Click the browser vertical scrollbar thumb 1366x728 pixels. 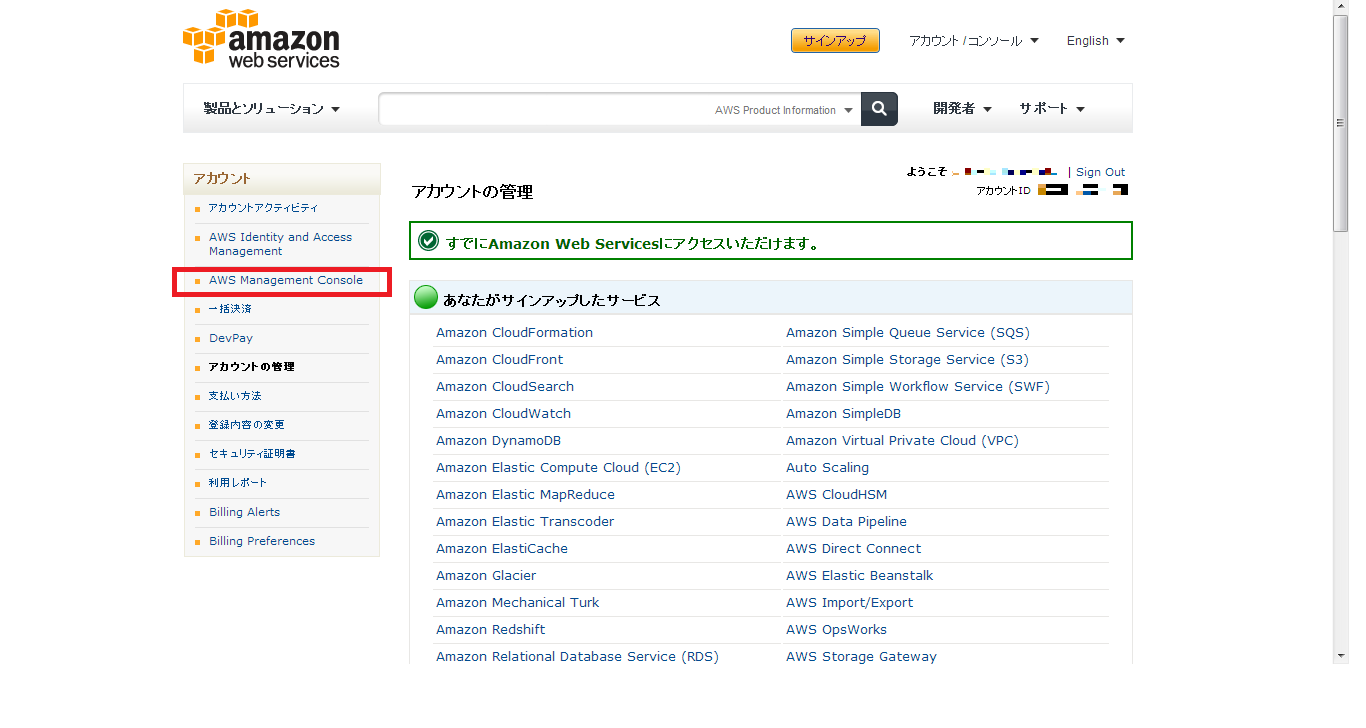[x=1341, y=123]
